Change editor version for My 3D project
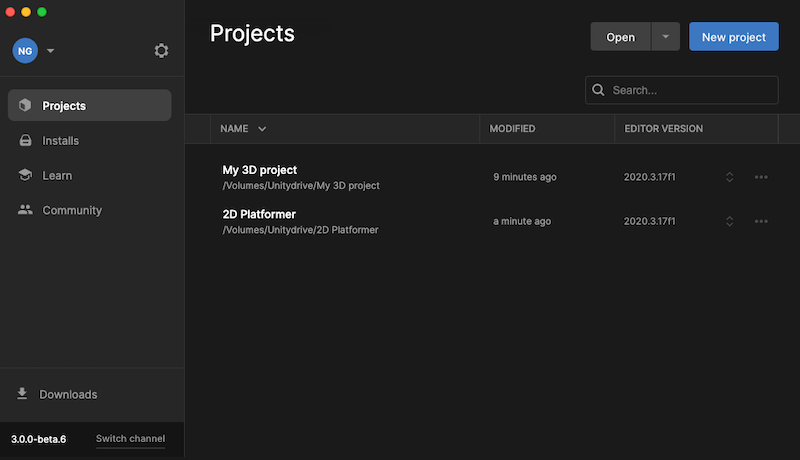 [730, 177]
